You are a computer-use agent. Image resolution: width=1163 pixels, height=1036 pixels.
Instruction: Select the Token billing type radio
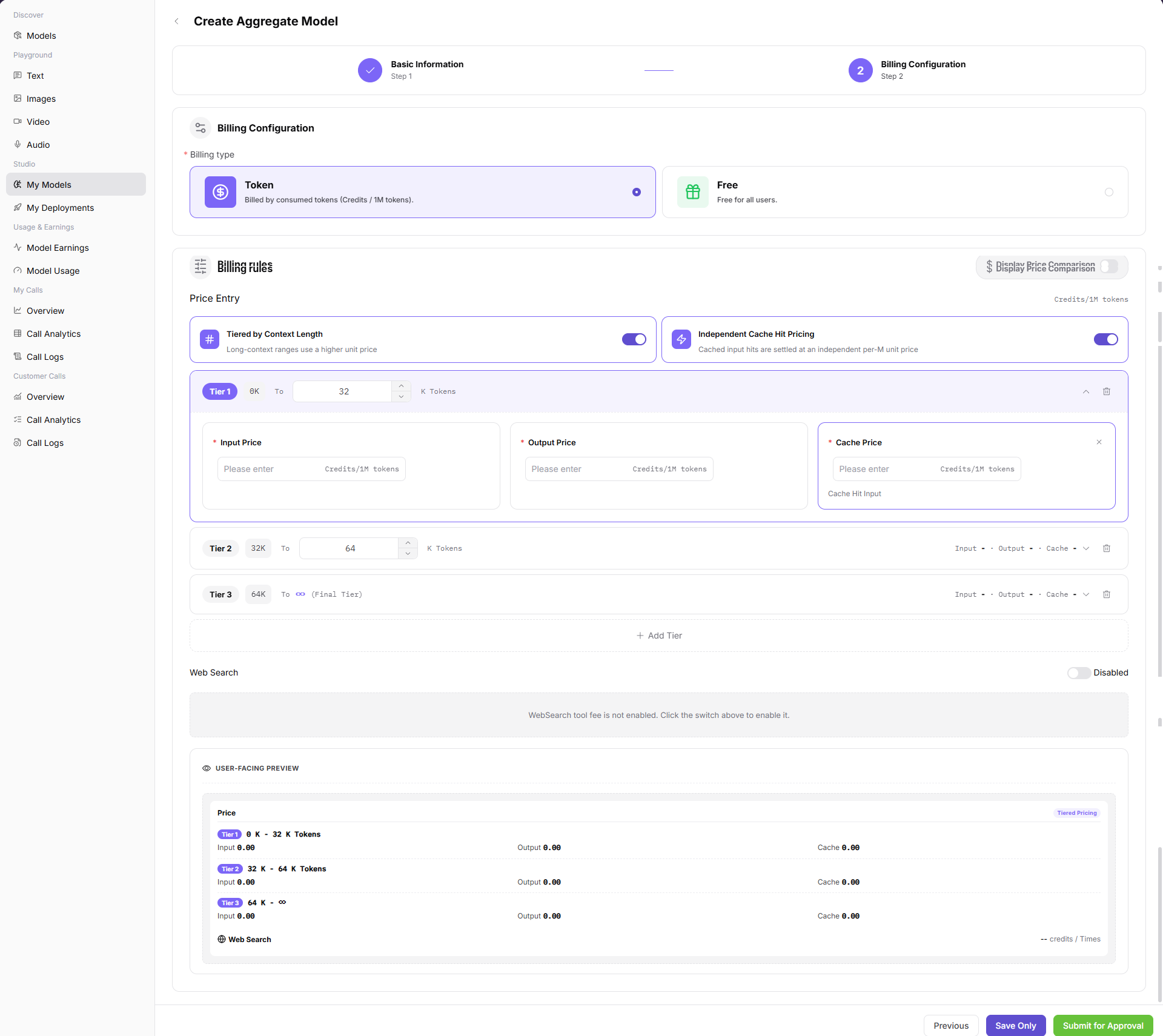point(637,192)
